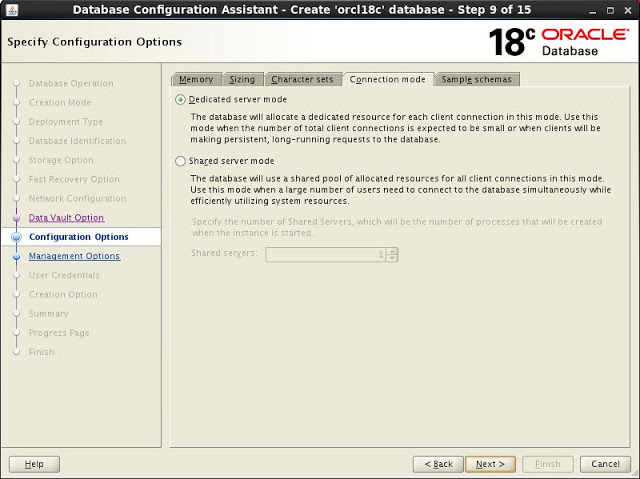This screenshot has width=640, height=479.
Task: Click the Data Vault Option step bullet icon
Action: click(x=17, y=218)
